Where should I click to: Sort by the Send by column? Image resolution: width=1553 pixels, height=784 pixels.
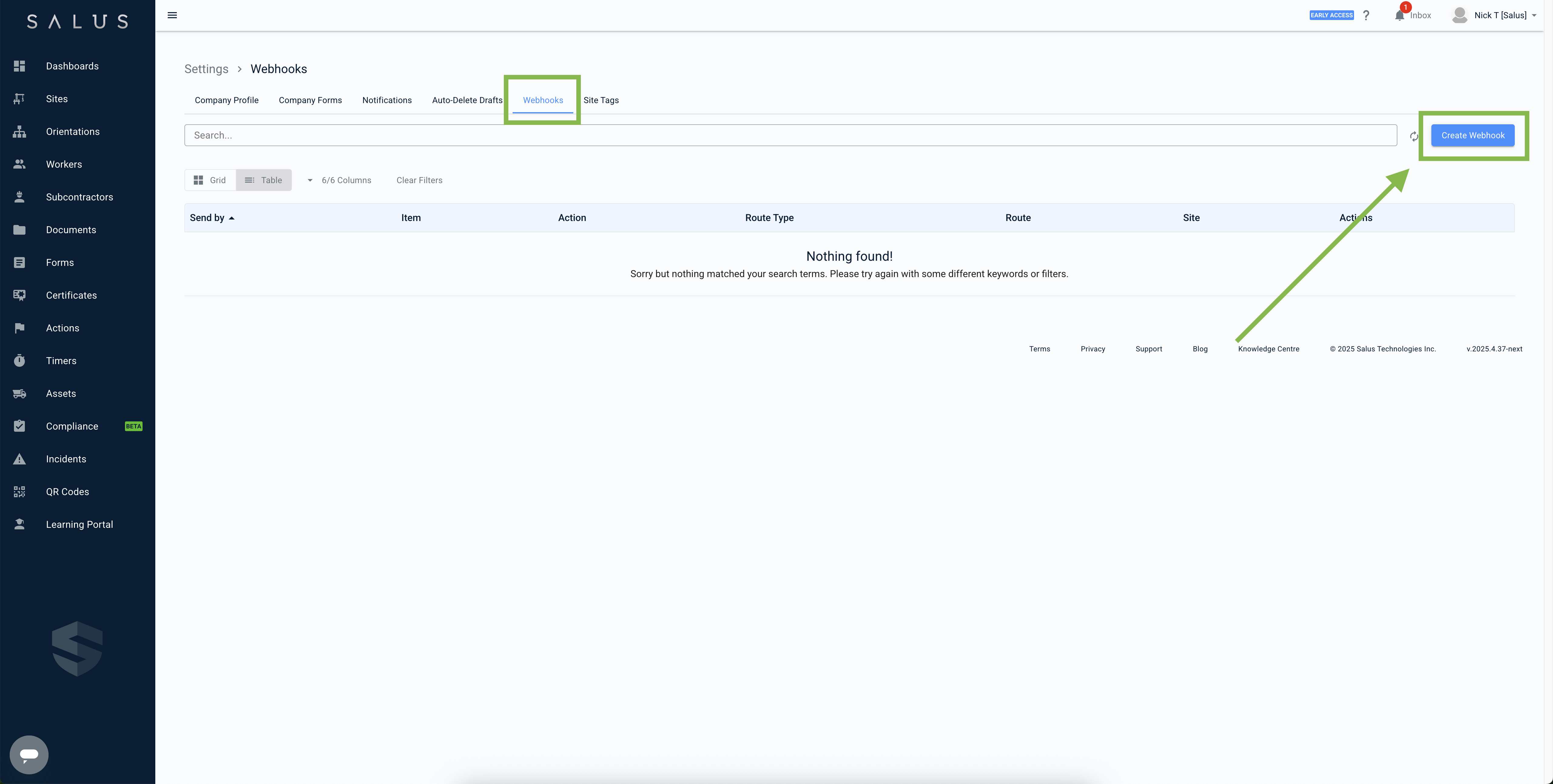(x=207, y=218)
